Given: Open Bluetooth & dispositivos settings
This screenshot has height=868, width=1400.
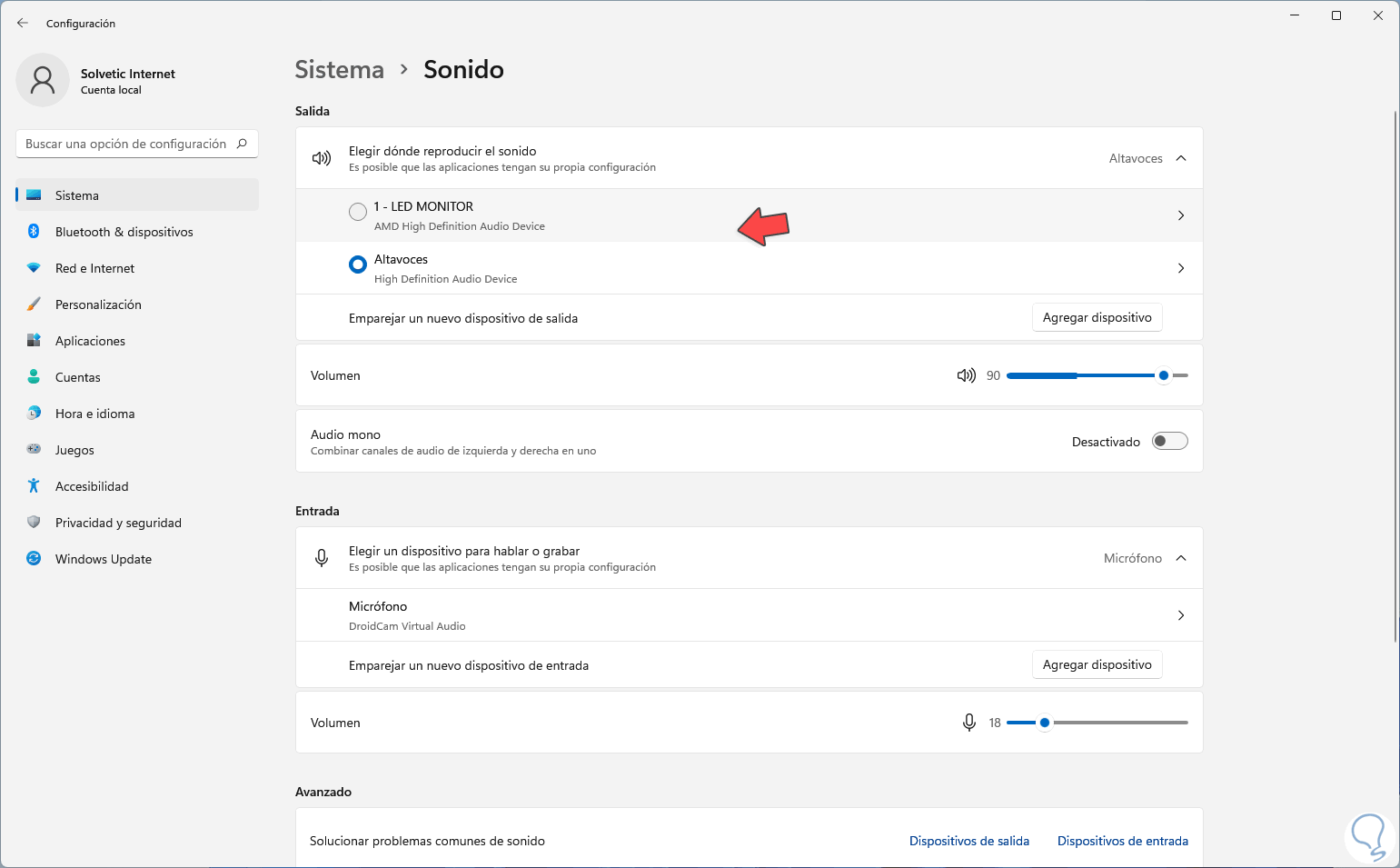Looking at the screenshot, I should pyautogui.click(x=124, y=232).
